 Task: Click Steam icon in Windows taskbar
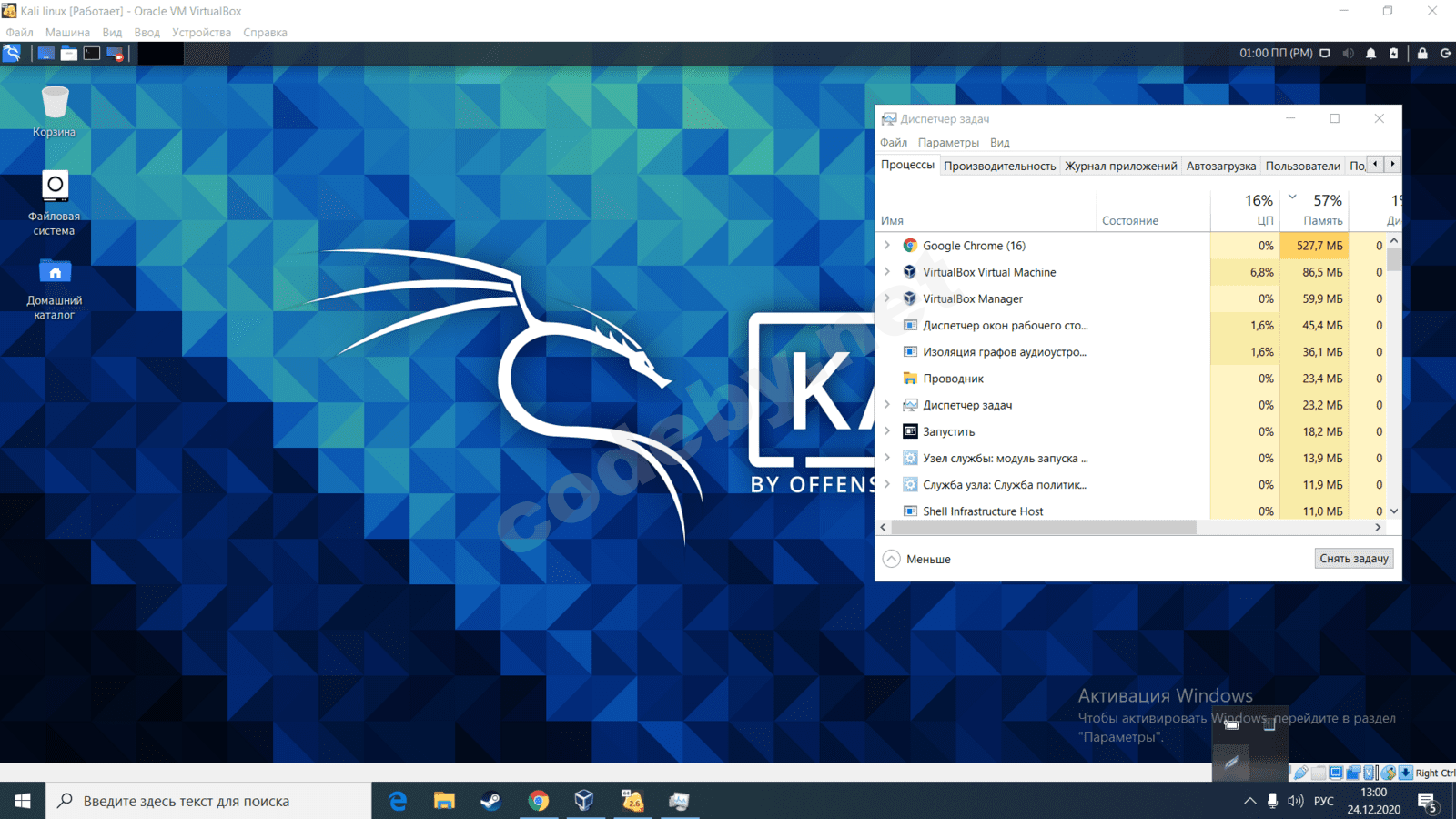coord(490,801)
